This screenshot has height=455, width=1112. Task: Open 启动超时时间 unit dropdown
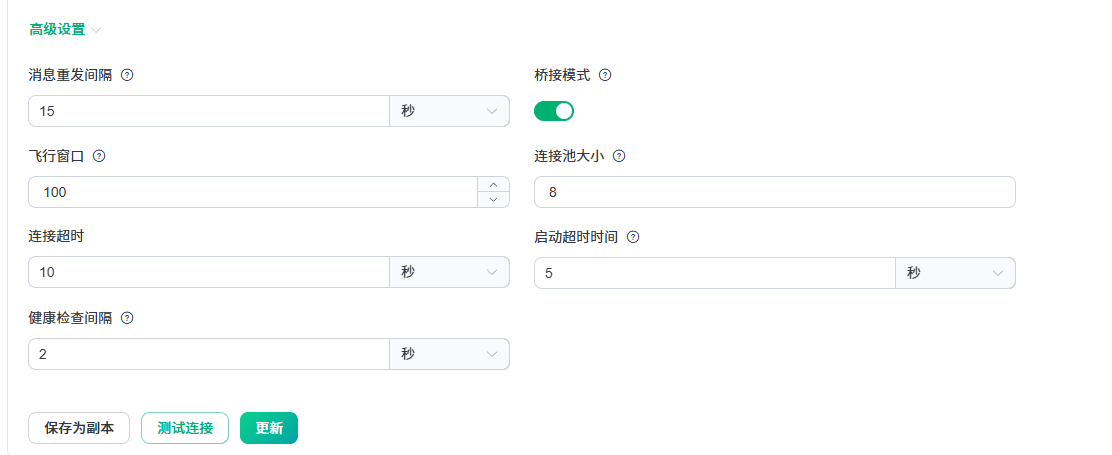pos(955,273)
